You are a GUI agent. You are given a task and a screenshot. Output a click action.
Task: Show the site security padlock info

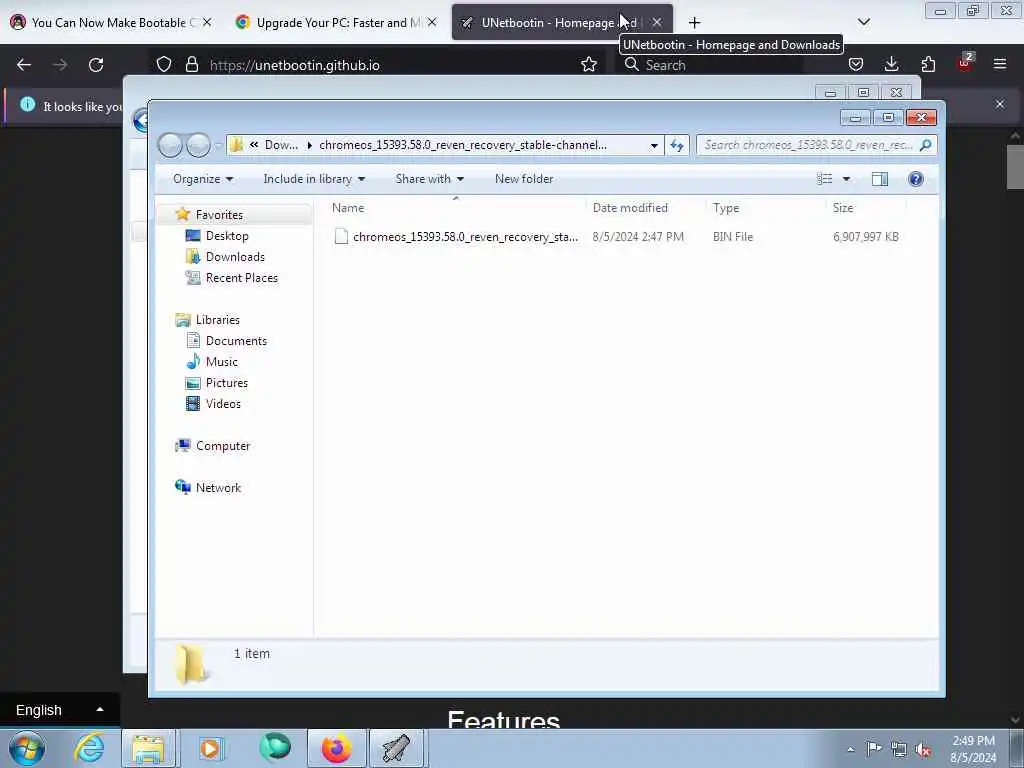(x=192, y=65)
